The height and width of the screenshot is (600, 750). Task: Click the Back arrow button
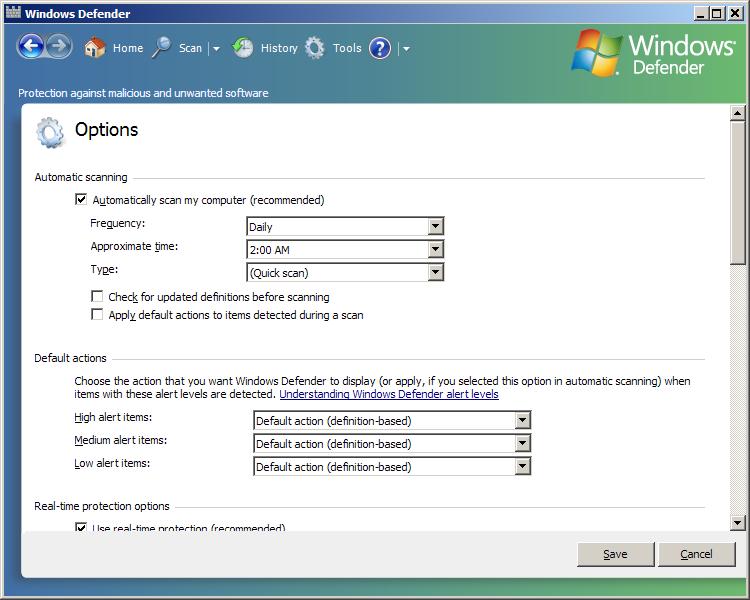coord(31,47)
